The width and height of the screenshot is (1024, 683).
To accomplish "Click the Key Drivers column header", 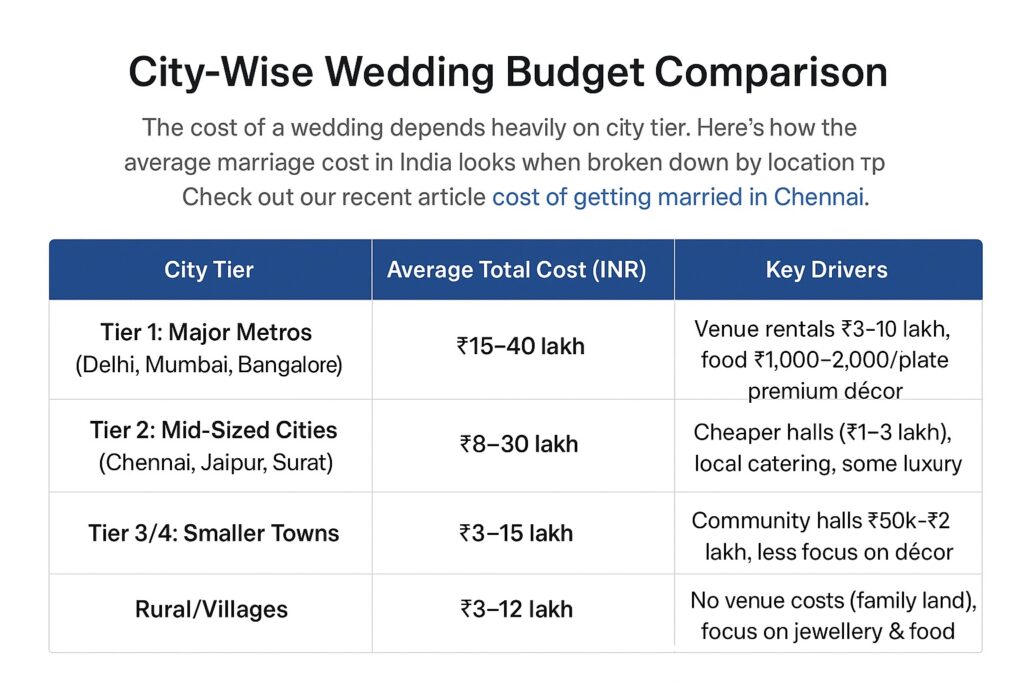I will click(x=826, y=270).
